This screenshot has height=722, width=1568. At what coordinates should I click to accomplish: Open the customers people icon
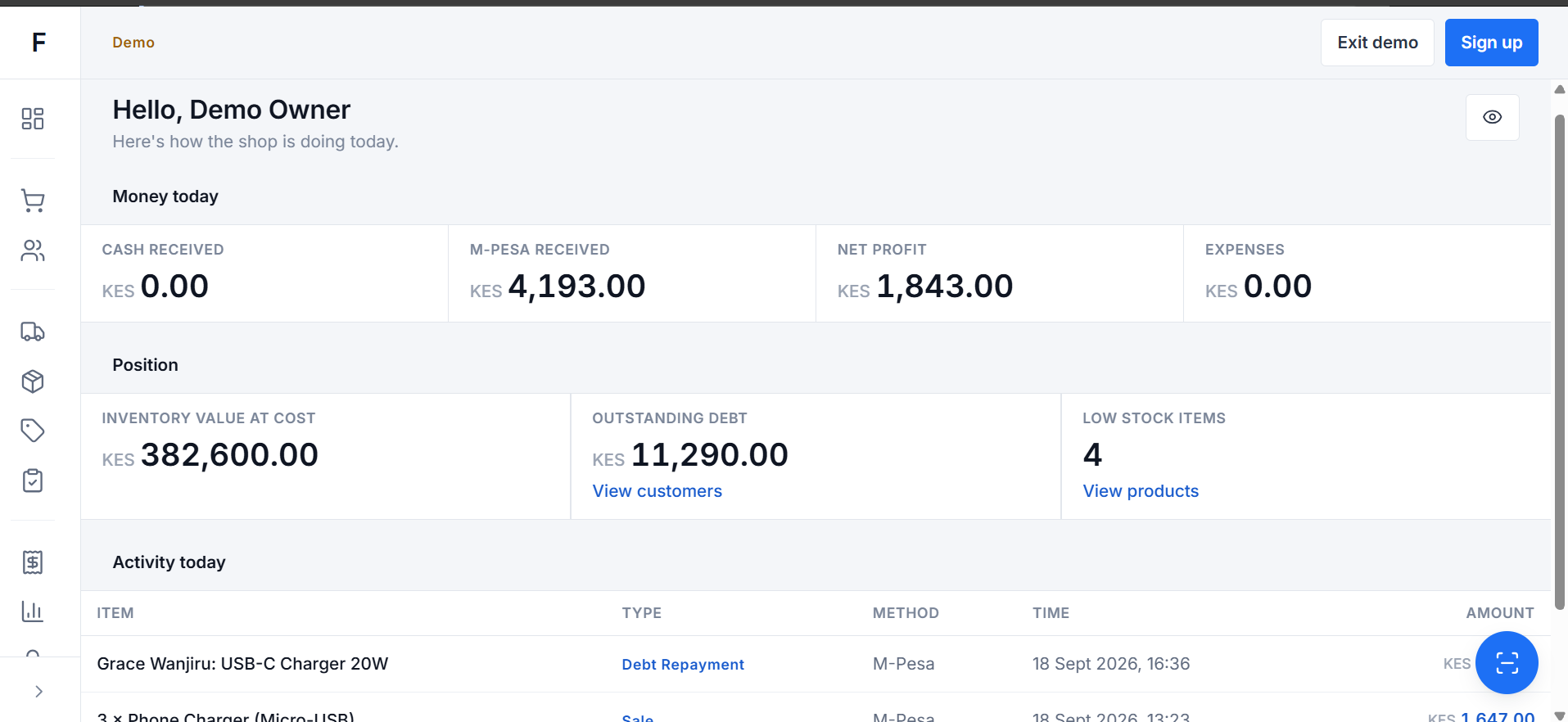click(x=33, y=250)
